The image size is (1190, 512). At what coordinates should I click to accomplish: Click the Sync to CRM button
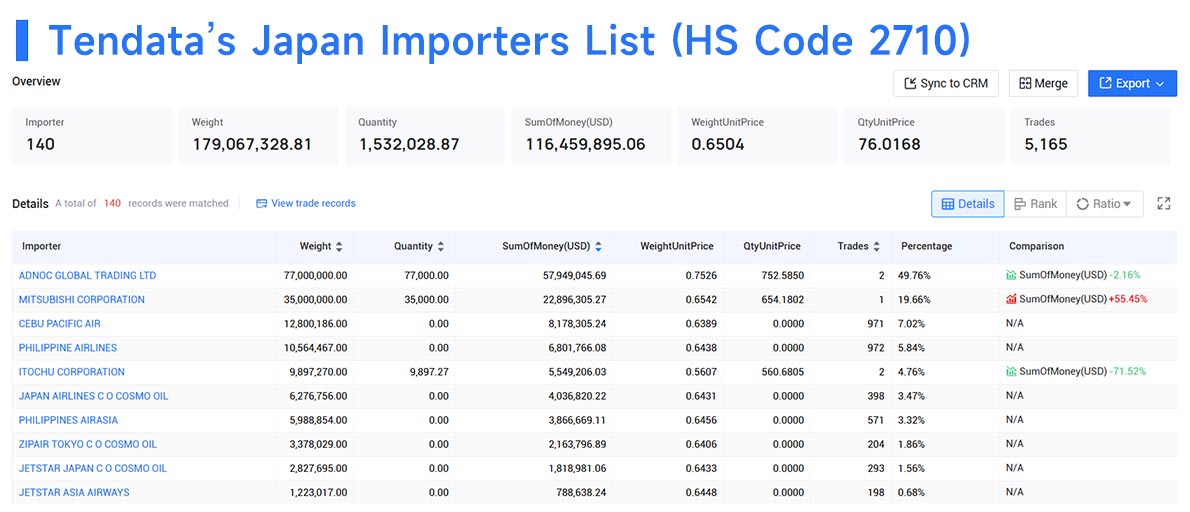[x=945, y=83]
